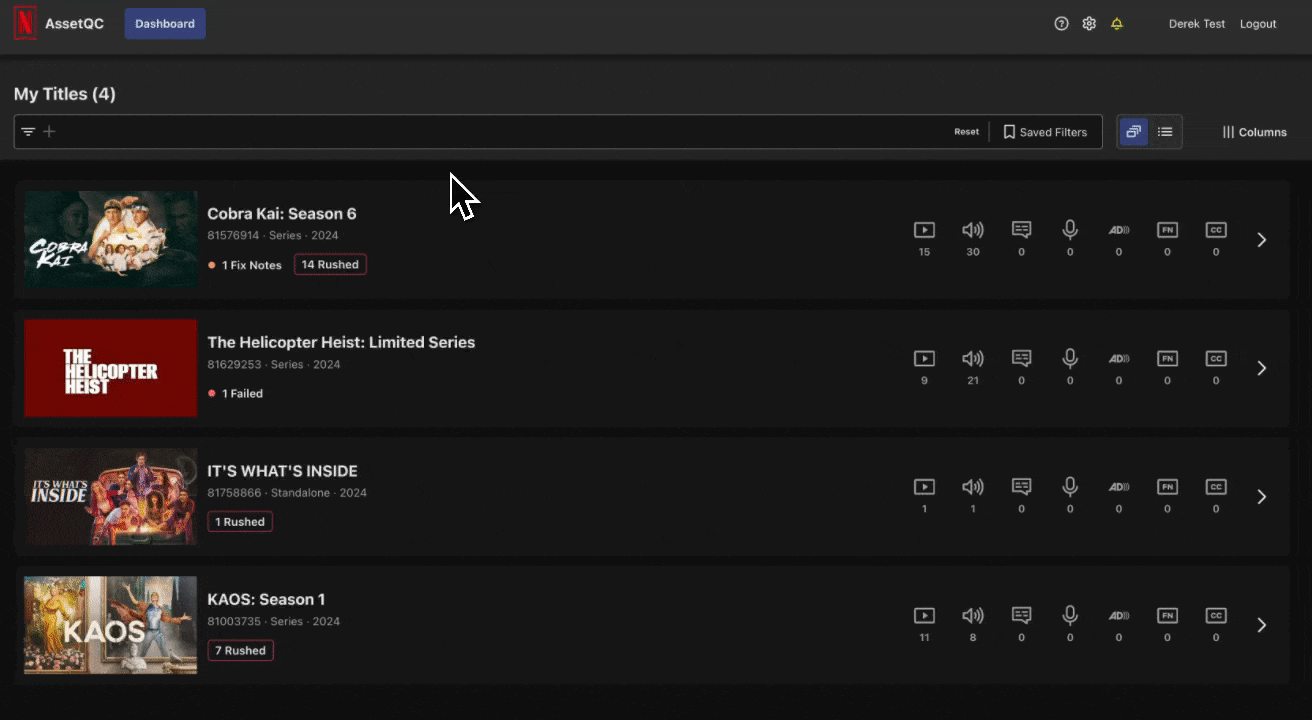
Task: Click the 1 Rushed badge on IT'S WHAT'S INSIDE
Action: pos(240,522)
